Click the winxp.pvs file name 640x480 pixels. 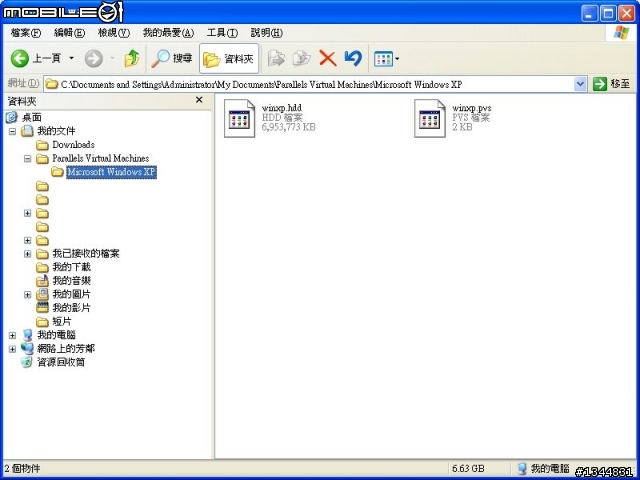tap(472, 108)
